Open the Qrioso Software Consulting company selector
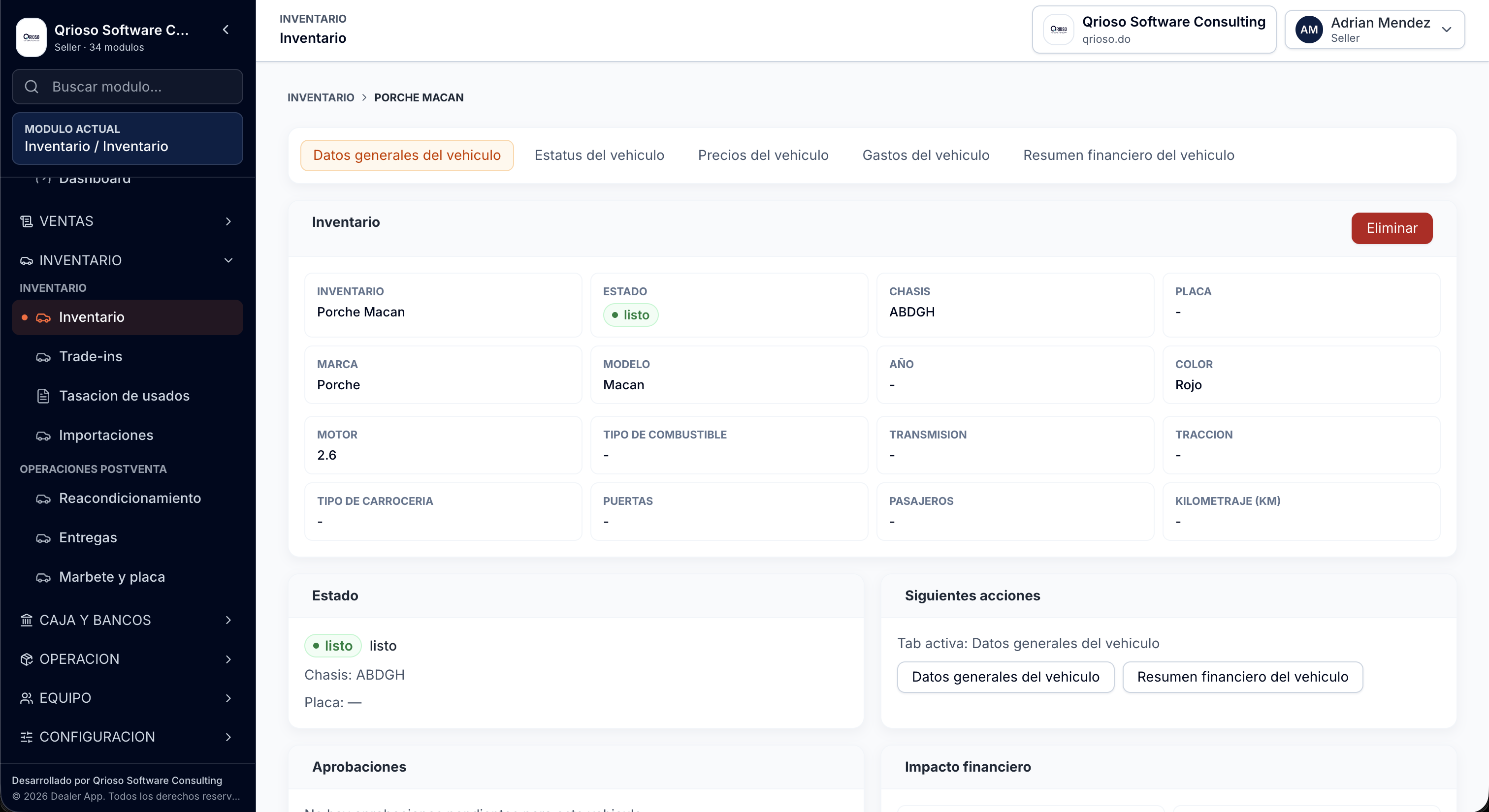Viewport: 1489px width, 812px height. 1154,30
